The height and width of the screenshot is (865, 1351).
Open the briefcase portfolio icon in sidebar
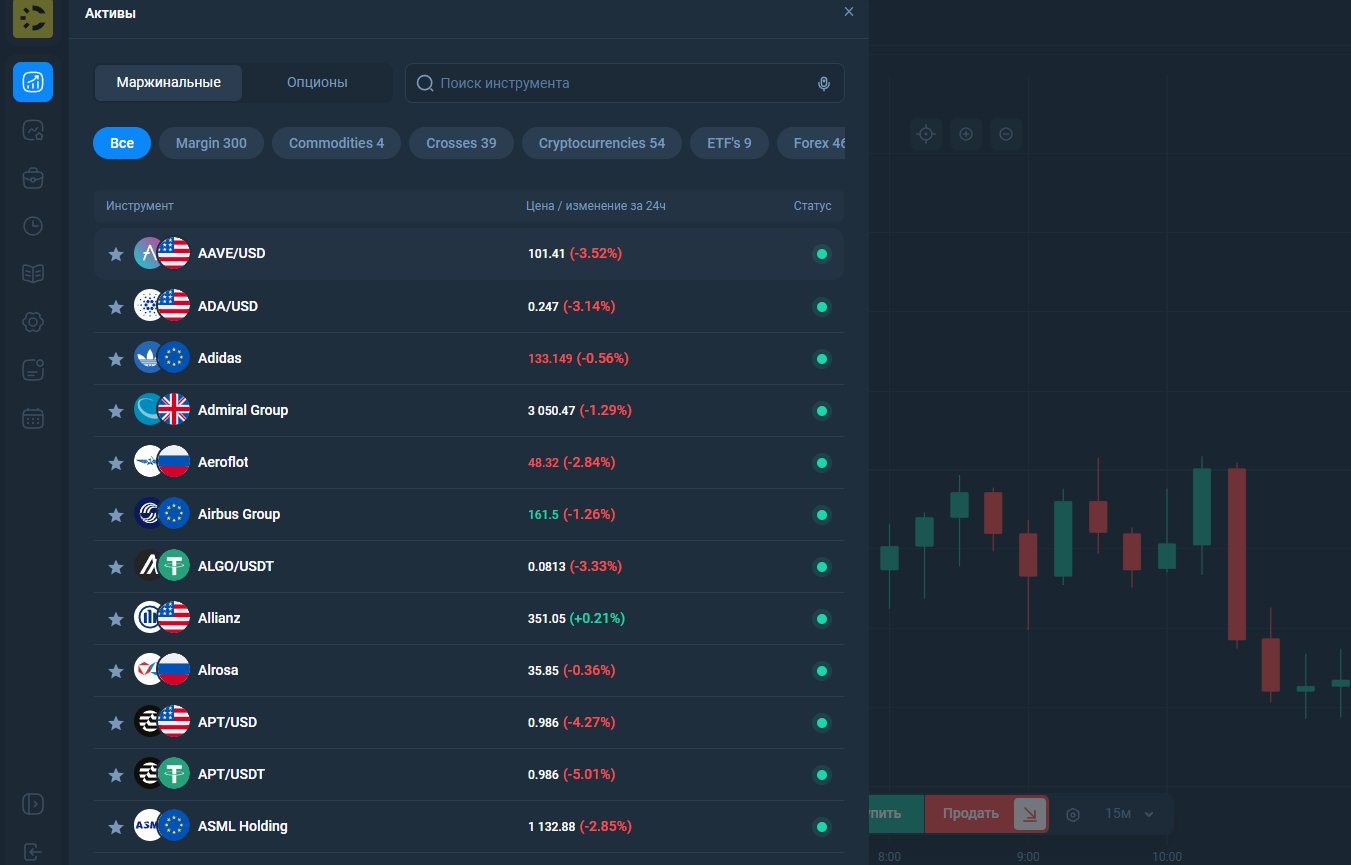pos(33,178)
